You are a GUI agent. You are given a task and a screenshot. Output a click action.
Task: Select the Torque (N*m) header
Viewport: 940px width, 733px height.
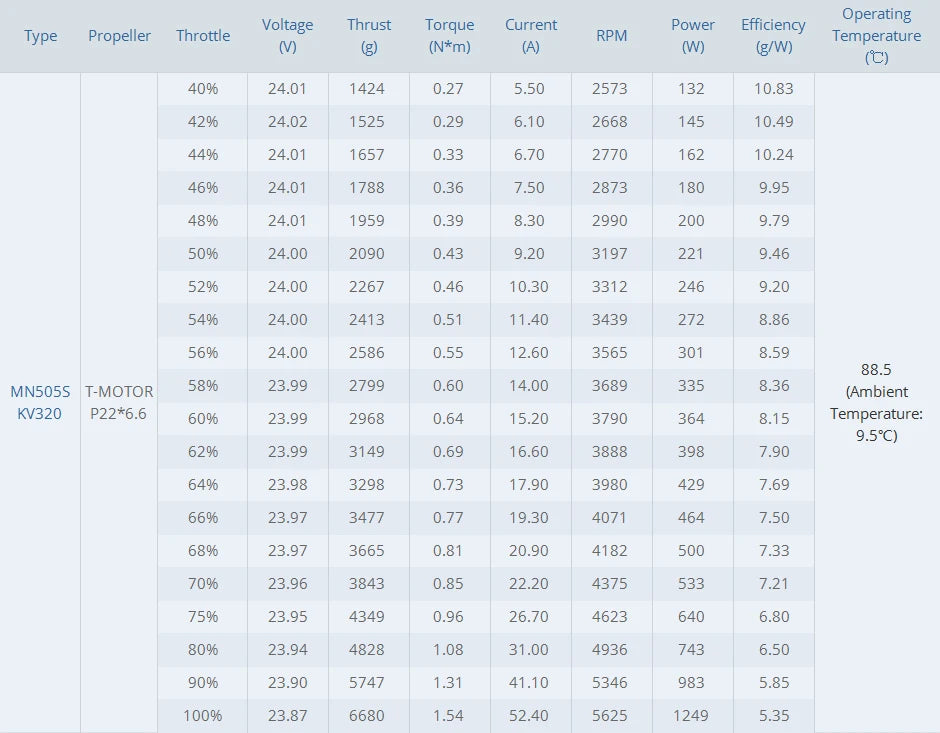click(x=449, y=36)
